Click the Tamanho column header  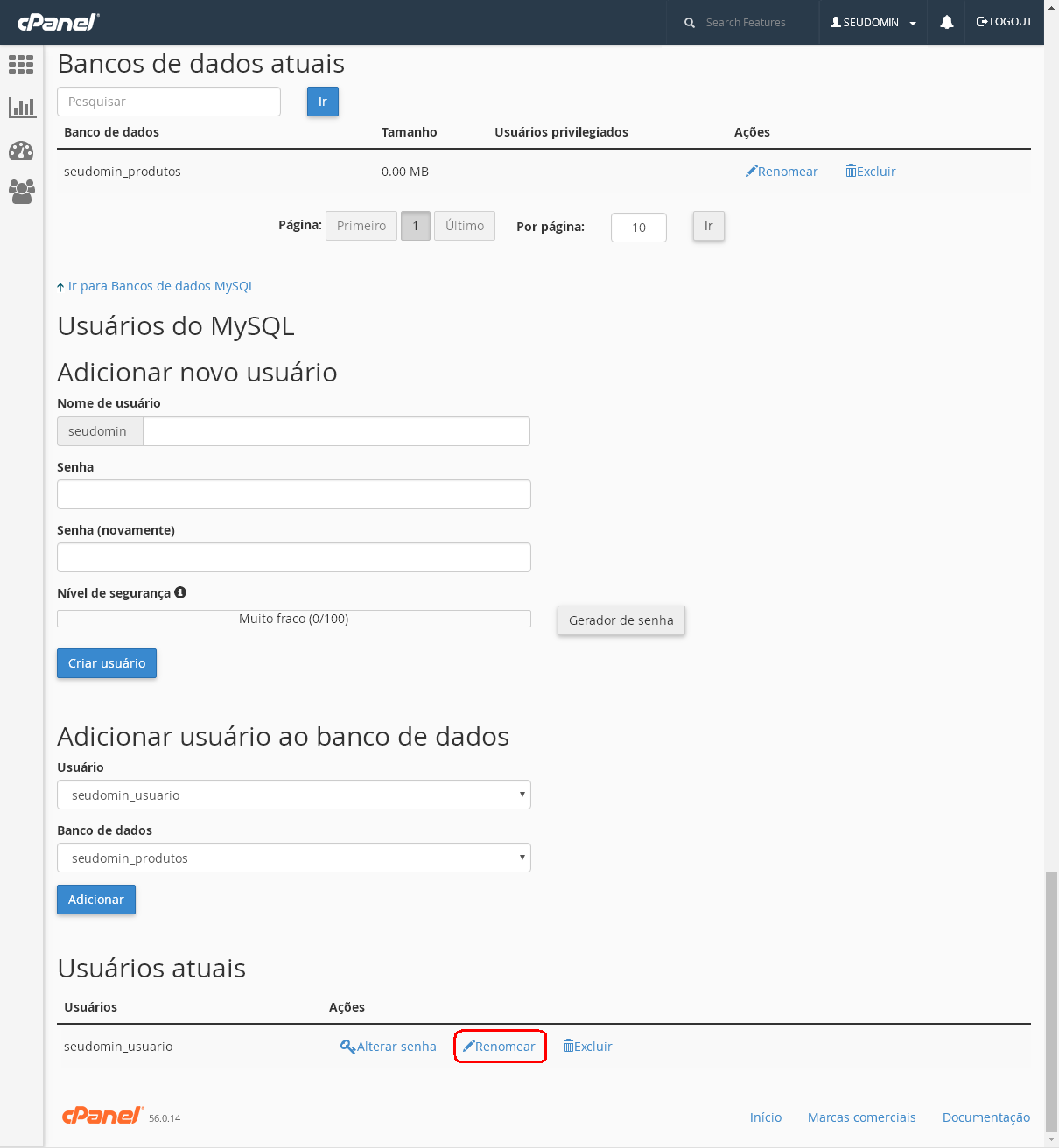pyautogui.click(x=410, y=132)
